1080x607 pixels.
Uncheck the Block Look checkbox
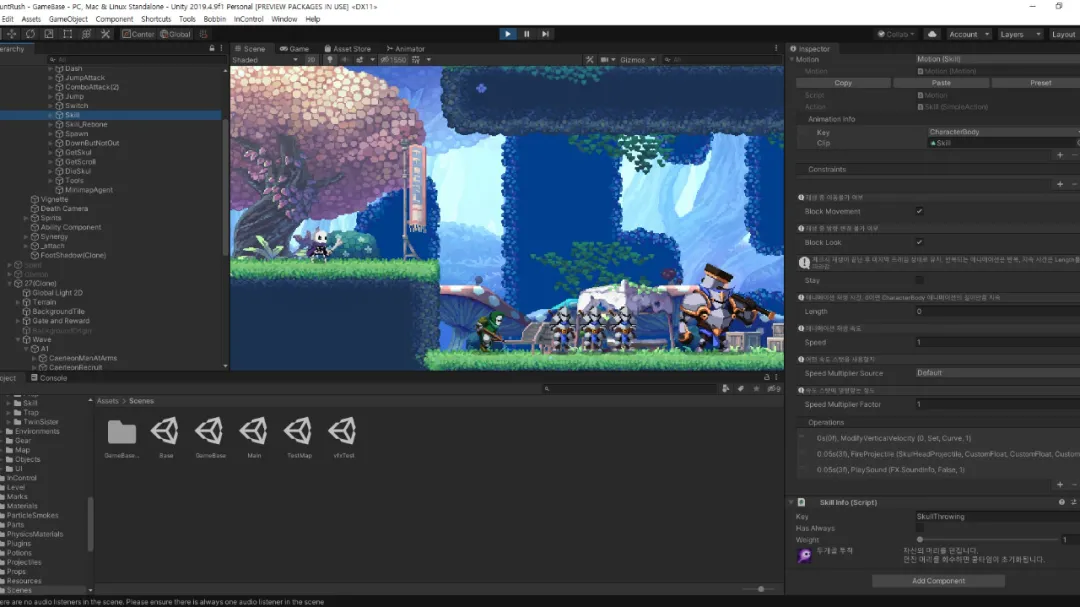pyautogui.click(x=919, y=242)
